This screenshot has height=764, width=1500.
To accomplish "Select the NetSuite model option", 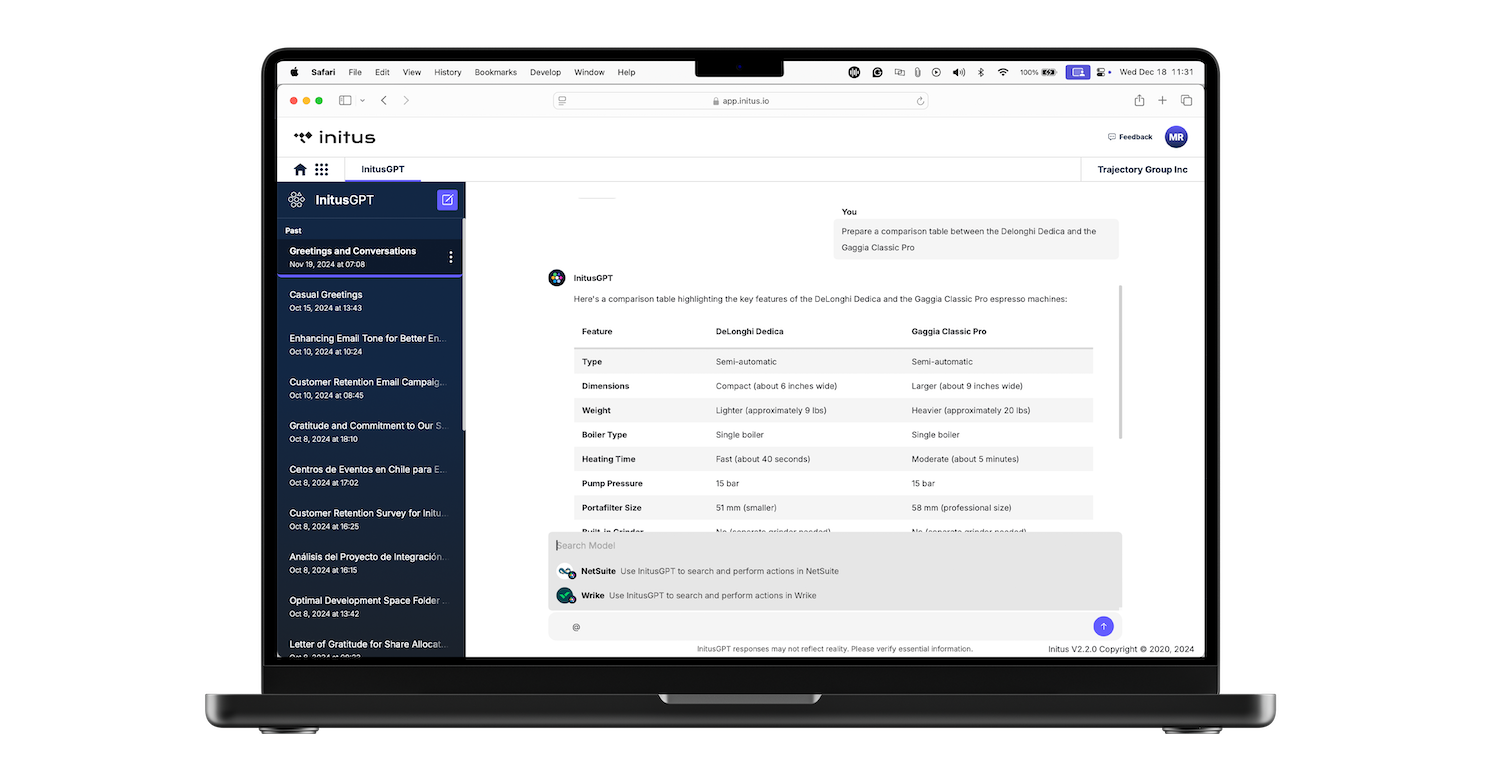I will tap(835, 571).
